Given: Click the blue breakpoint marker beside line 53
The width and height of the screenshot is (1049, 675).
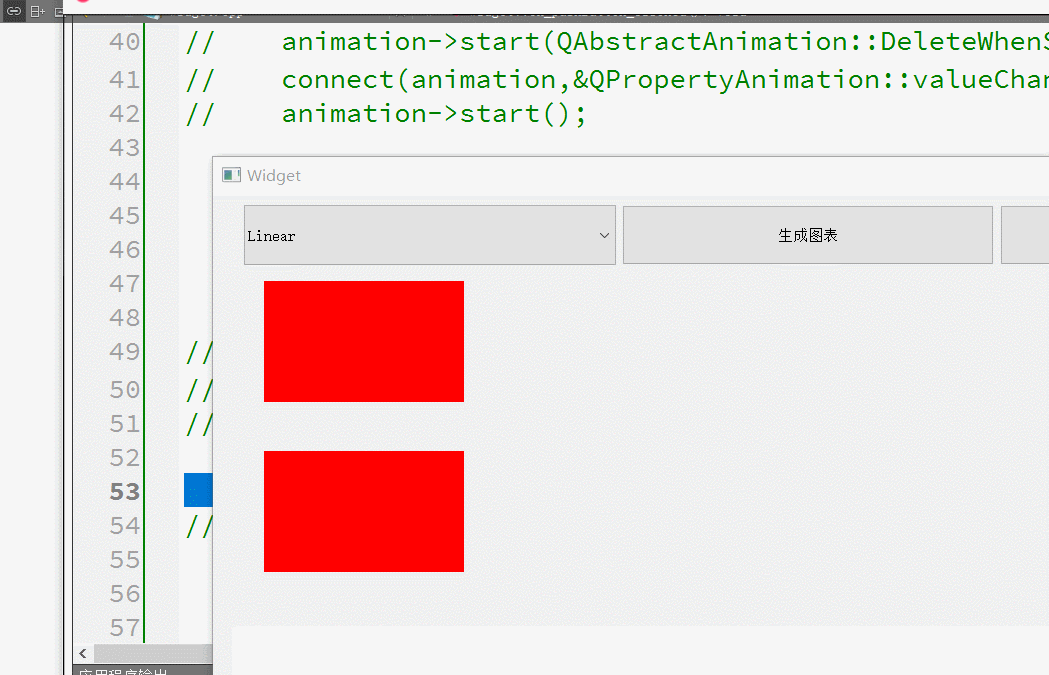Looking at the screenshot, I should [197, 490].
